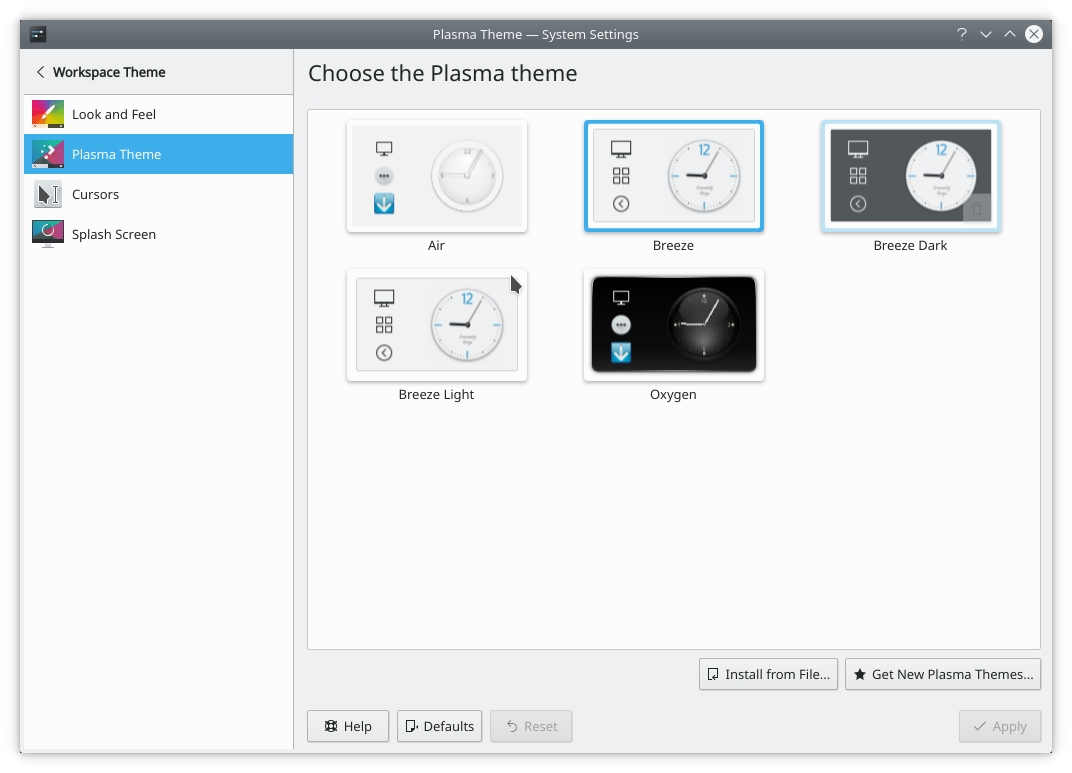Open the Plasma Theme section
Image resolution: width=1072 pixels, height=773 pixels.
[159, 154]
